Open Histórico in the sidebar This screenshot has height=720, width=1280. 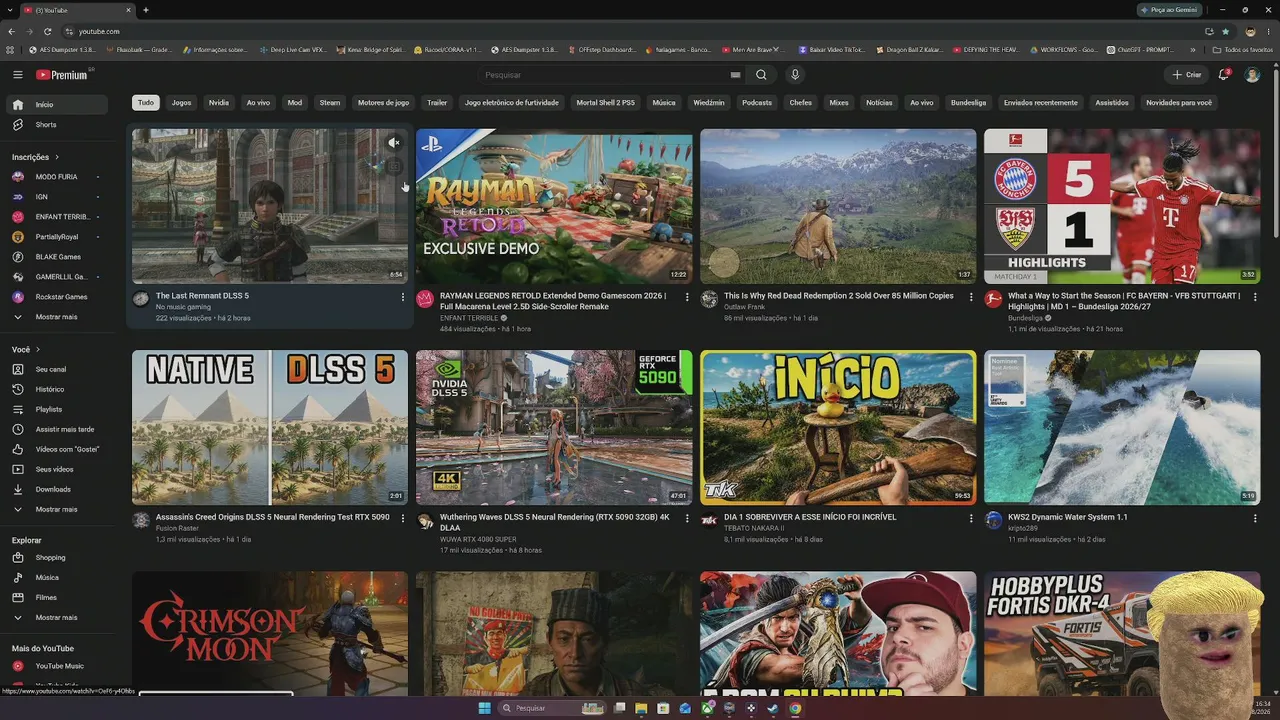point(57,389)
